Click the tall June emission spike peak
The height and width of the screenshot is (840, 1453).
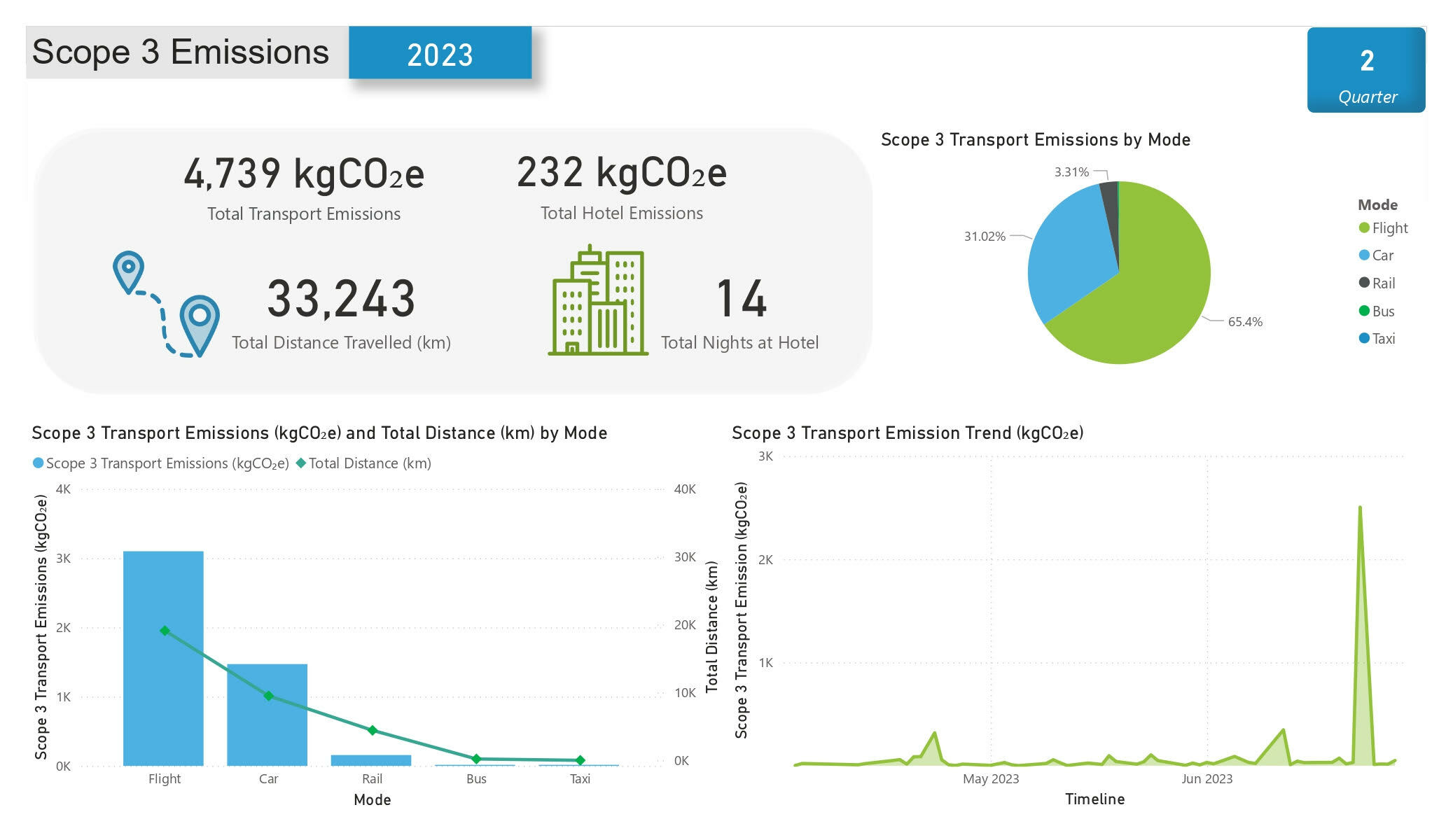pyautogui.click(x=1360, y=508)
